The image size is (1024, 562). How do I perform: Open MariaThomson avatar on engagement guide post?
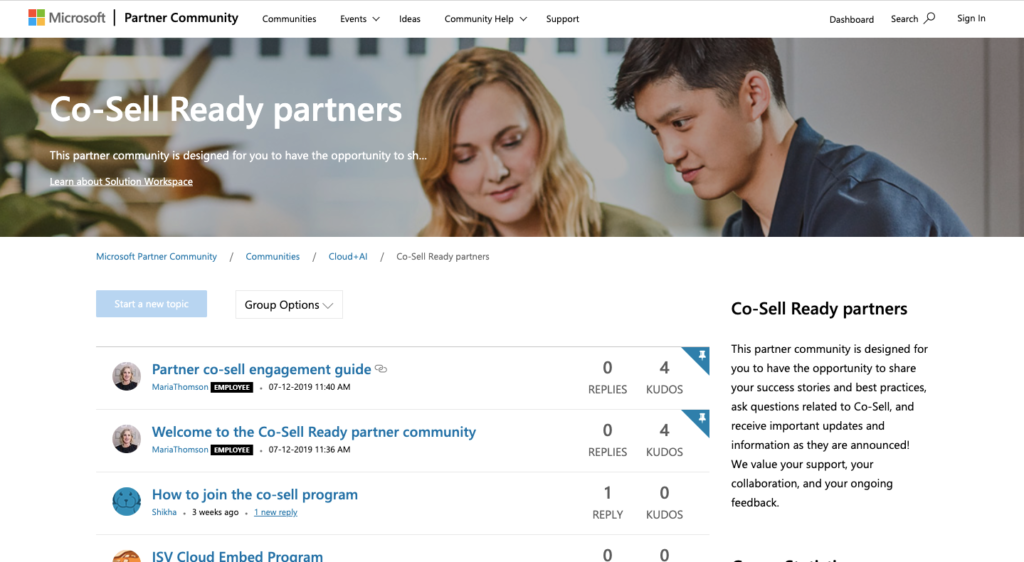click(126, 377)
